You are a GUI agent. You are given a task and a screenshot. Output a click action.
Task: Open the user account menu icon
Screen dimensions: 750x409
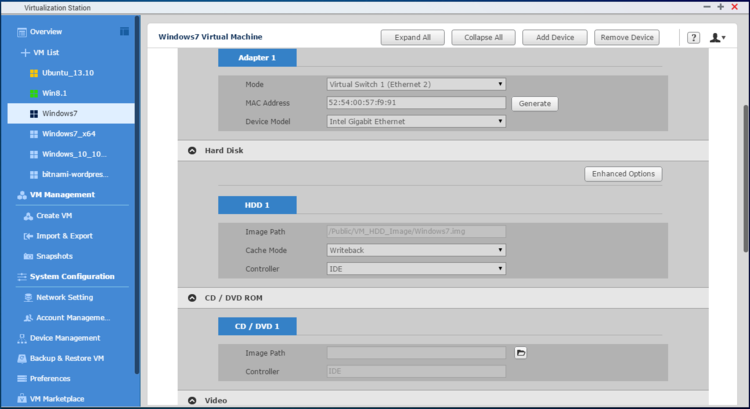(x=717, y=37)
